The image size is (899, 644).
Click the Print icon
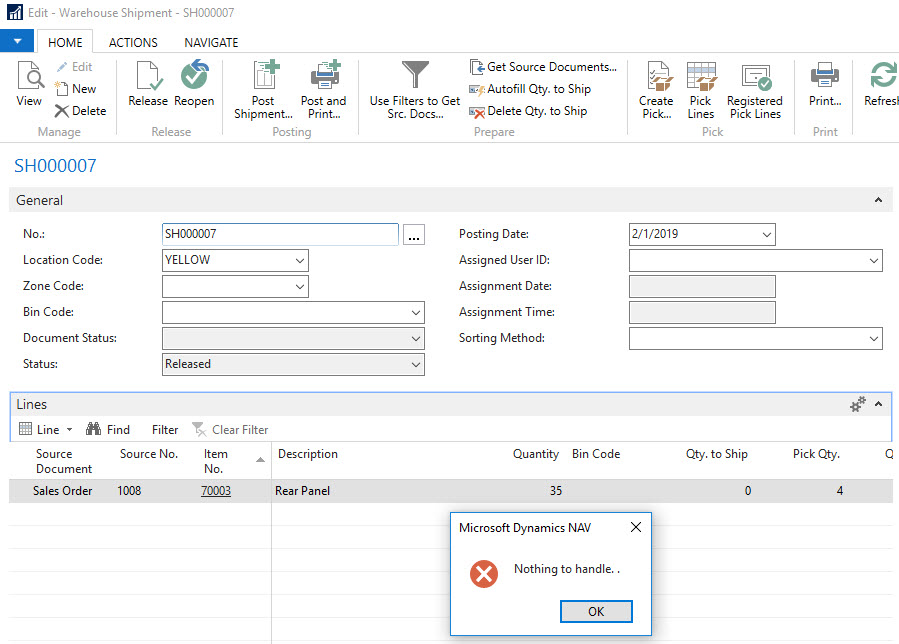[824, 75]
